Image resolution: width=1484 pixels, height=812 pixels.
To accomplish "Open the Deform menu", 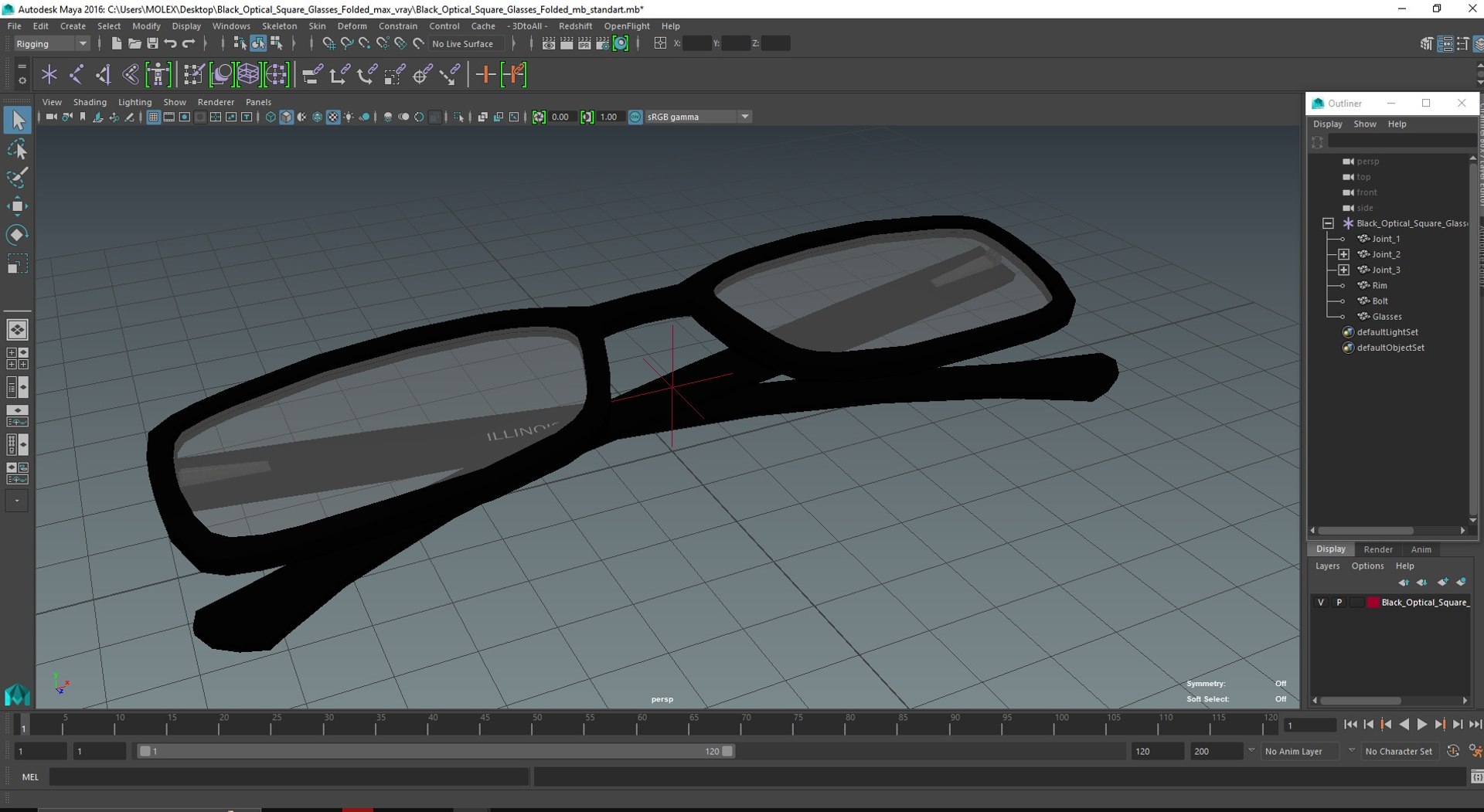I will 352,26.
